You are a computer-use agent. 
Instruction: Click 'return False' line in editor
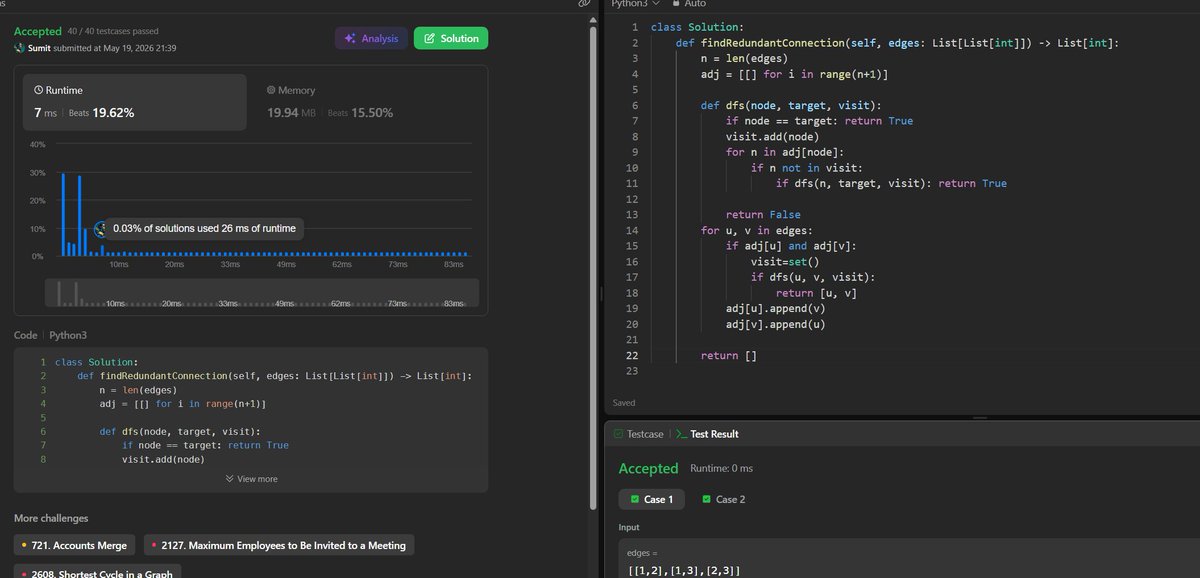(x=763, y=214)
